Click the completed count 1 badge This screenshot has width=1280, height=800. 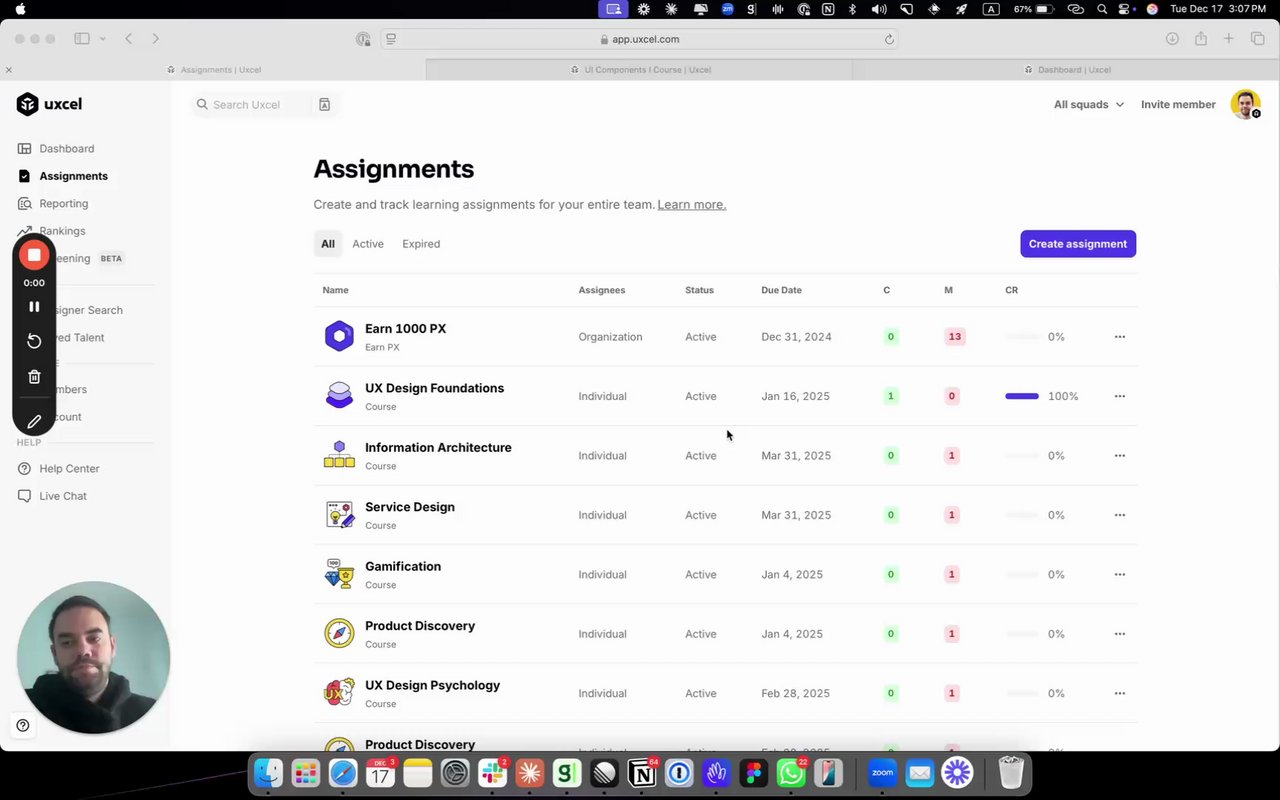click(x=890, y=396)
